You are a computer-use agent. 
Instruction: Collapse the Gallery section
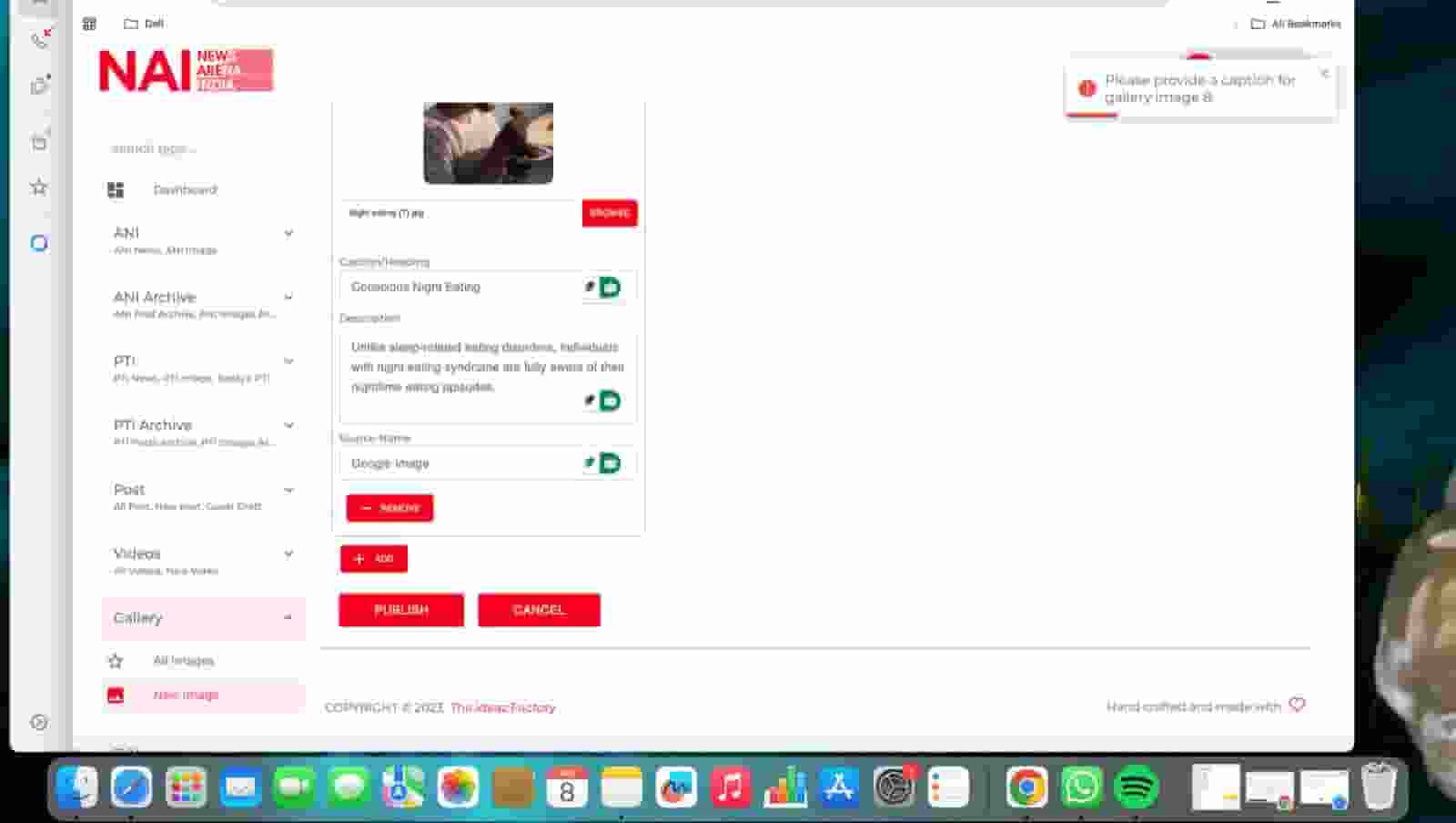coord(288,617)
